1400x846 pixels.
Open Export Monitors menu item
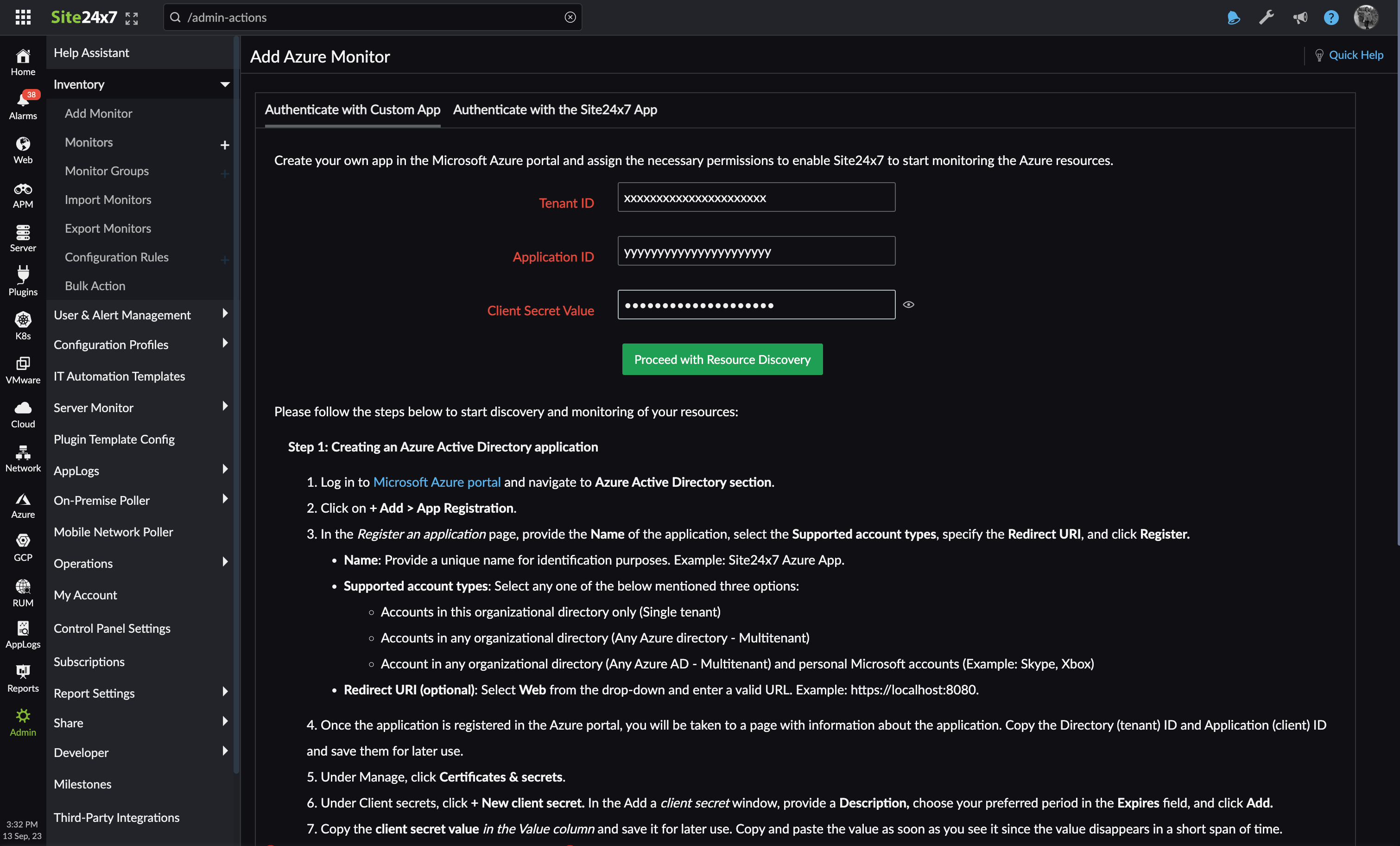click(108, 229)
